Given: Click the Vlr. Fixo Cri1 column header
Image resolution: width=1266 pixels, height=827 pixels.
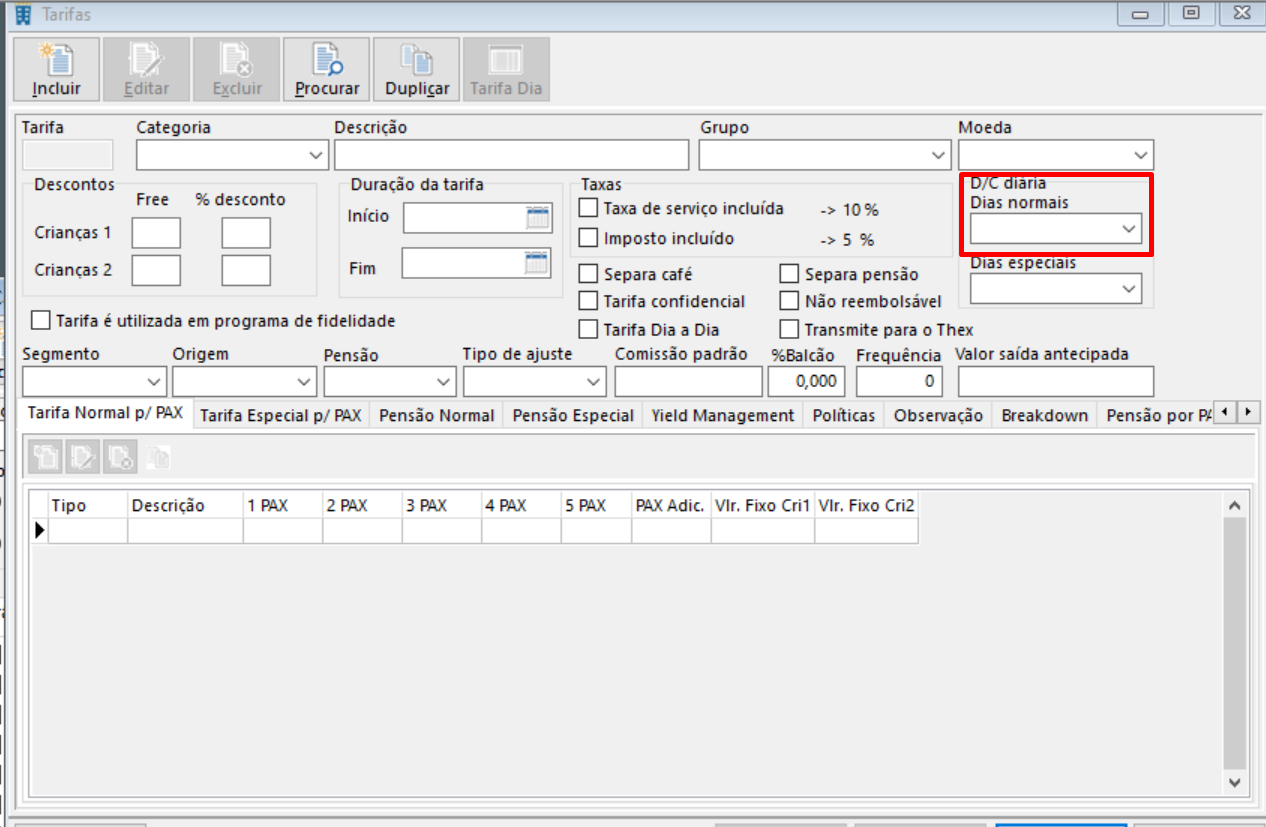Looking at the screenshot, I should (x=763, y=506).
